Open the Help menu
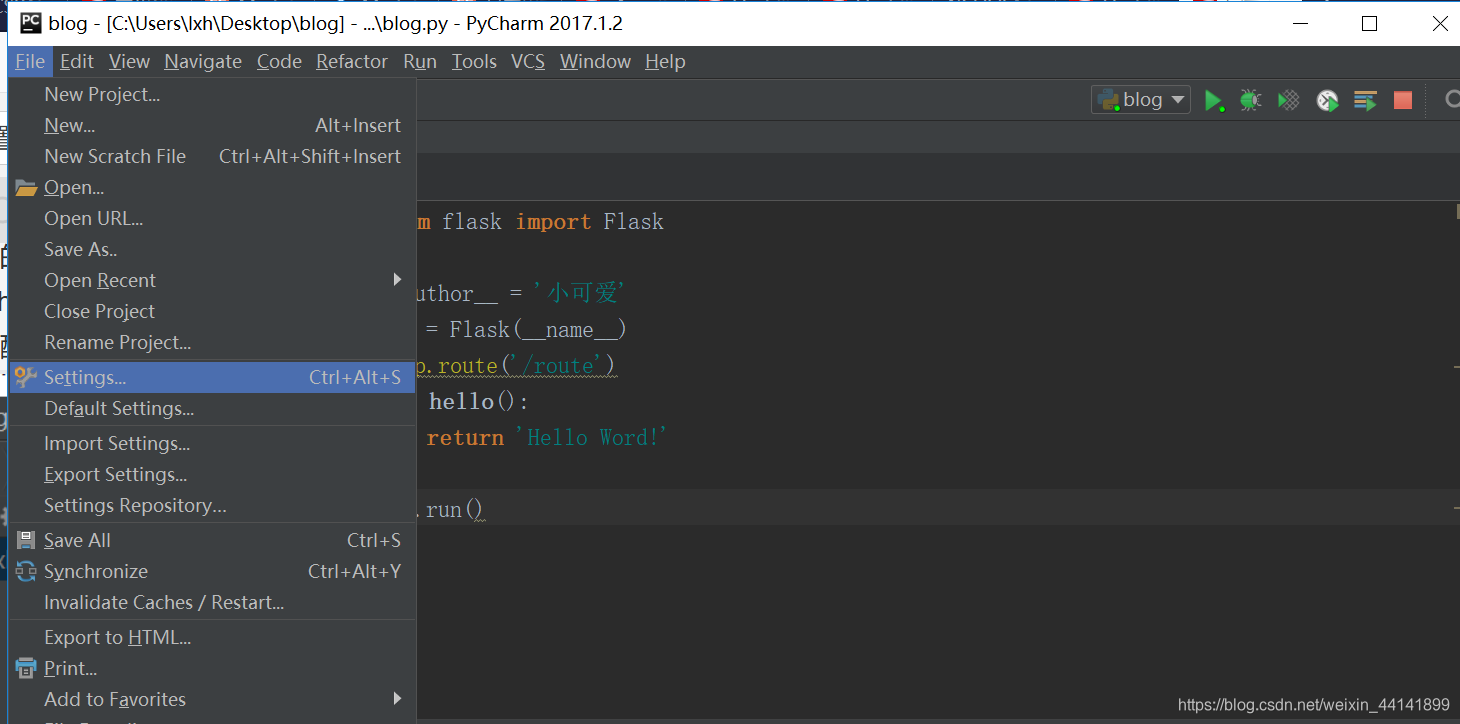 click(665, 61)
